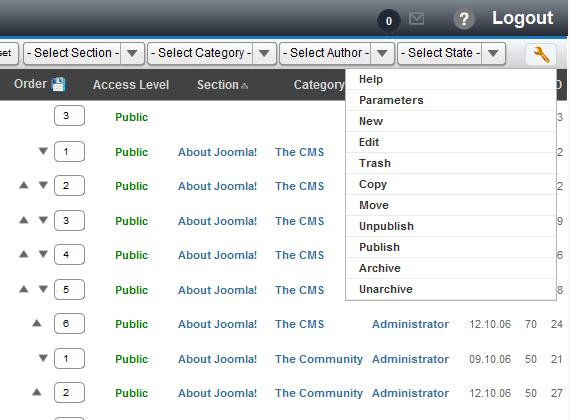569x420 pixels.
Task: Click the order input field showing 5
Action: point(69,289)
